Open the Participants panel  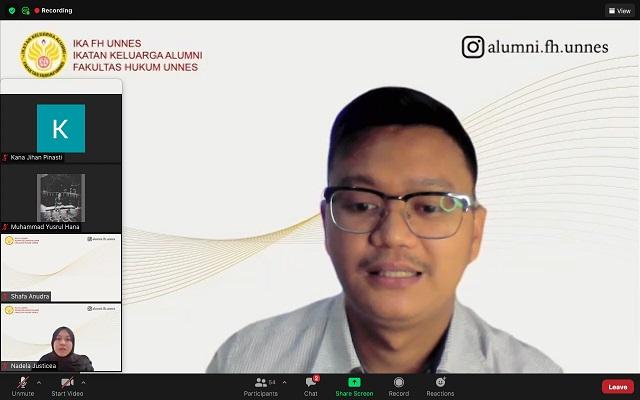[260, 383]
